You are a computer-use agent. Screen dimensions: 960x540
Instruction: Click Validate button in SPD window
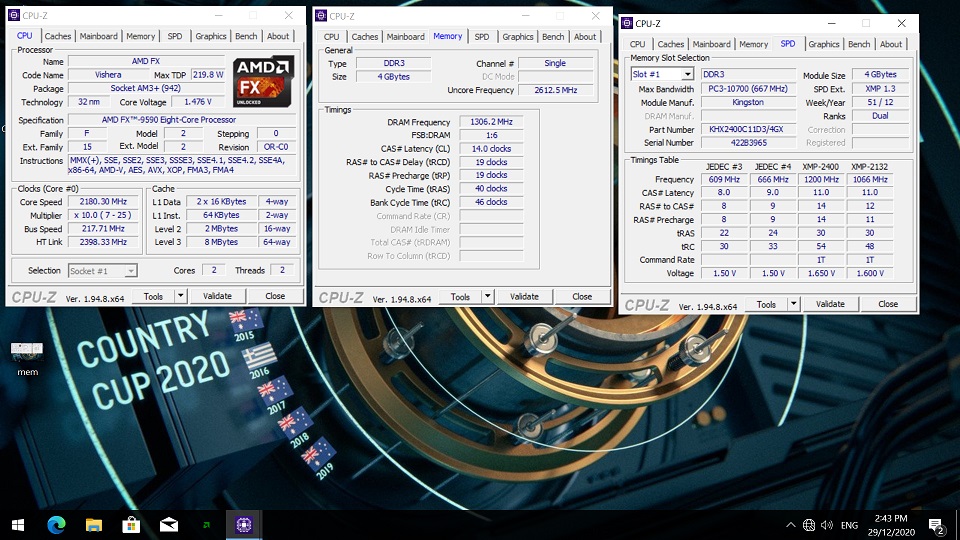(x=830, y=304)
